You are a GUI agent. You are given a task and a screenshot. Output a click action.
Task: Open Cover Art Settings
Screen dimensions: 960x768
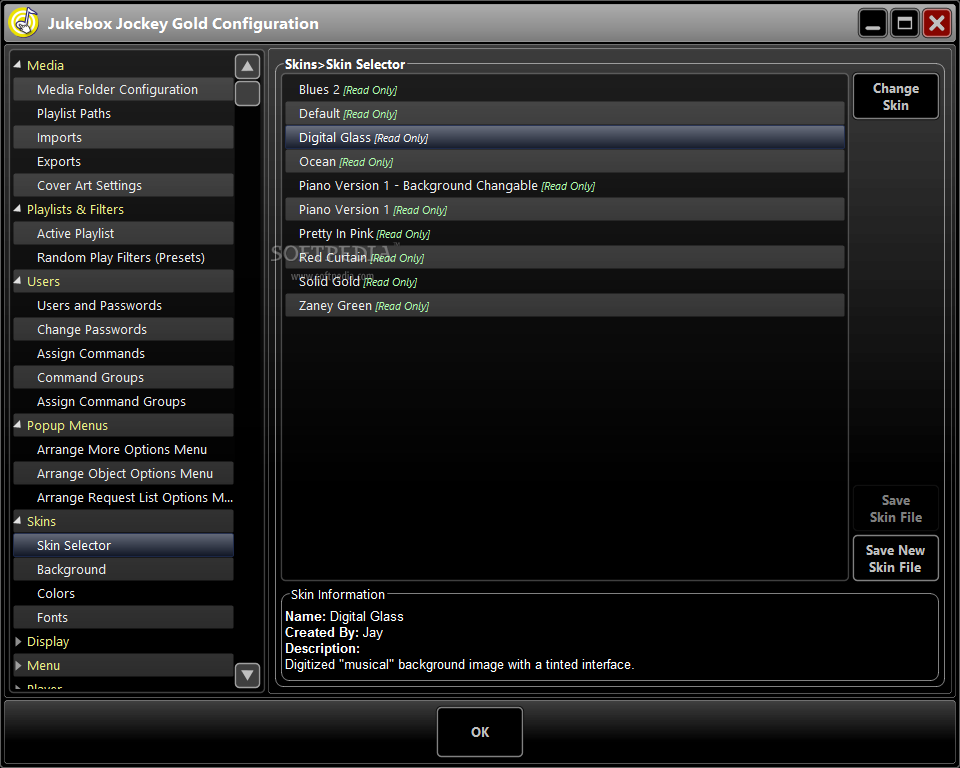[123, 186]
